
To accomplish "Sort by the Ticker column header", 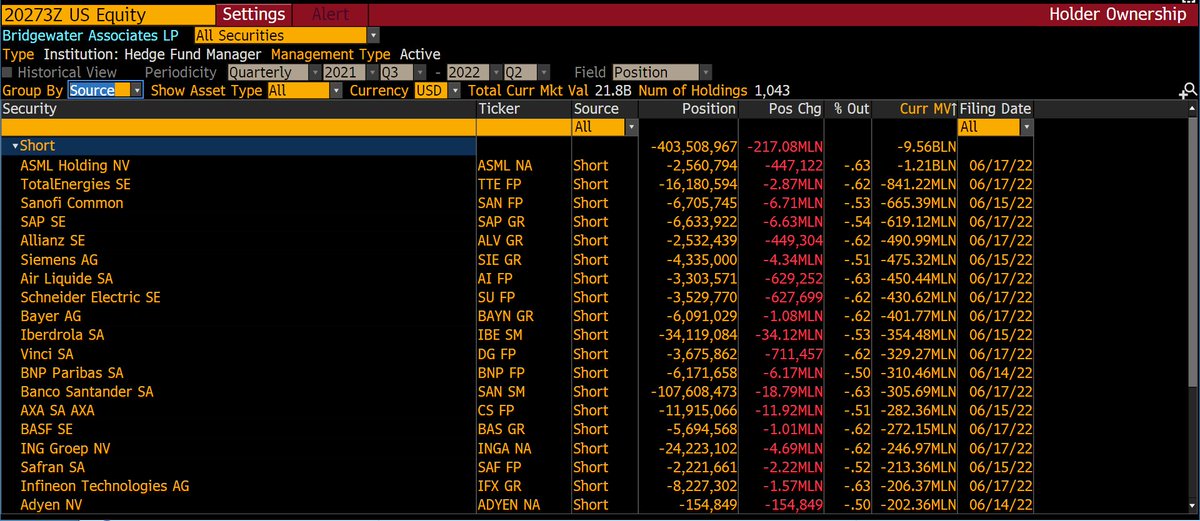I will point(523,108).
